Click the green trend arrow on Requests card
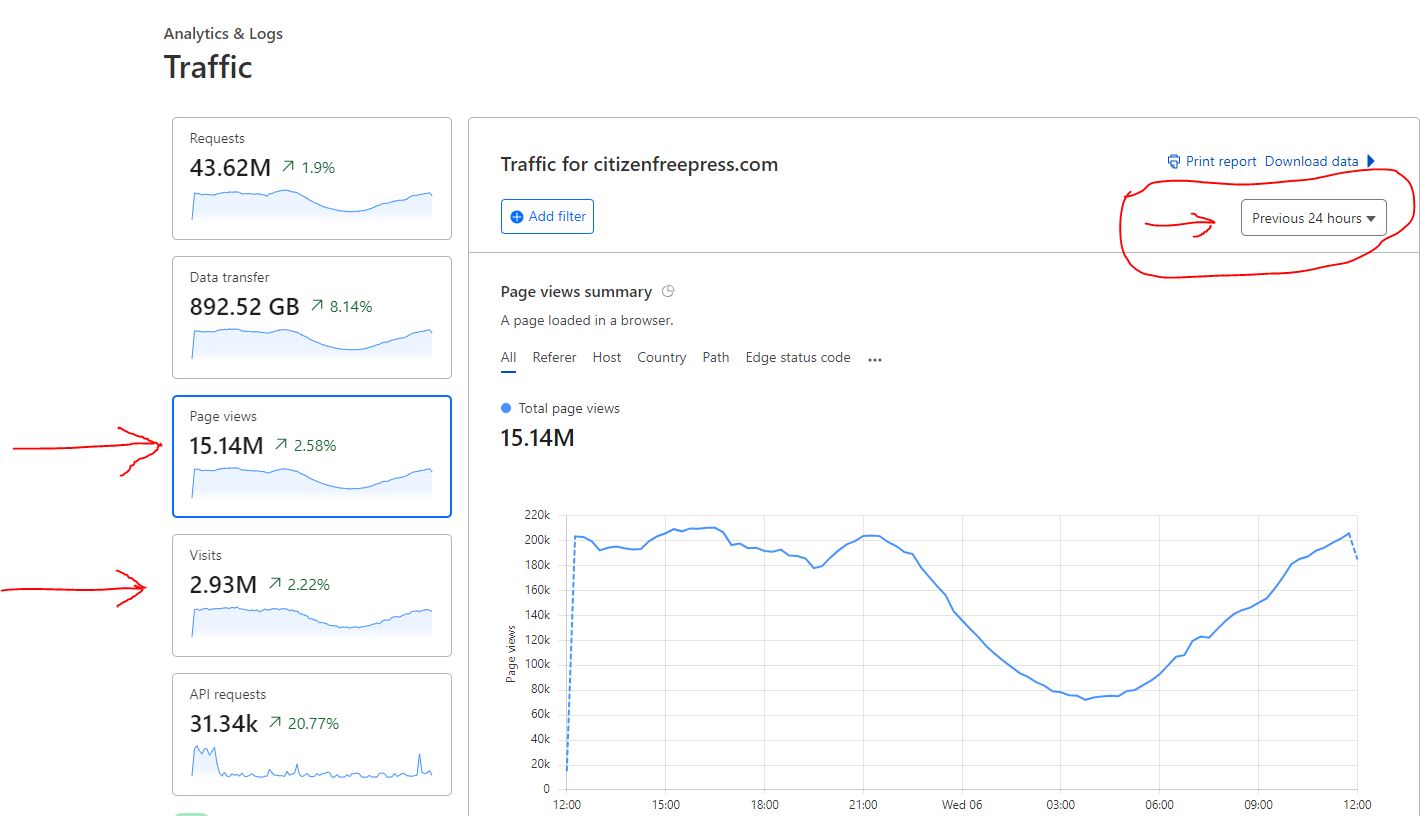The image size is (1427, 816). (x=288, y=167)
